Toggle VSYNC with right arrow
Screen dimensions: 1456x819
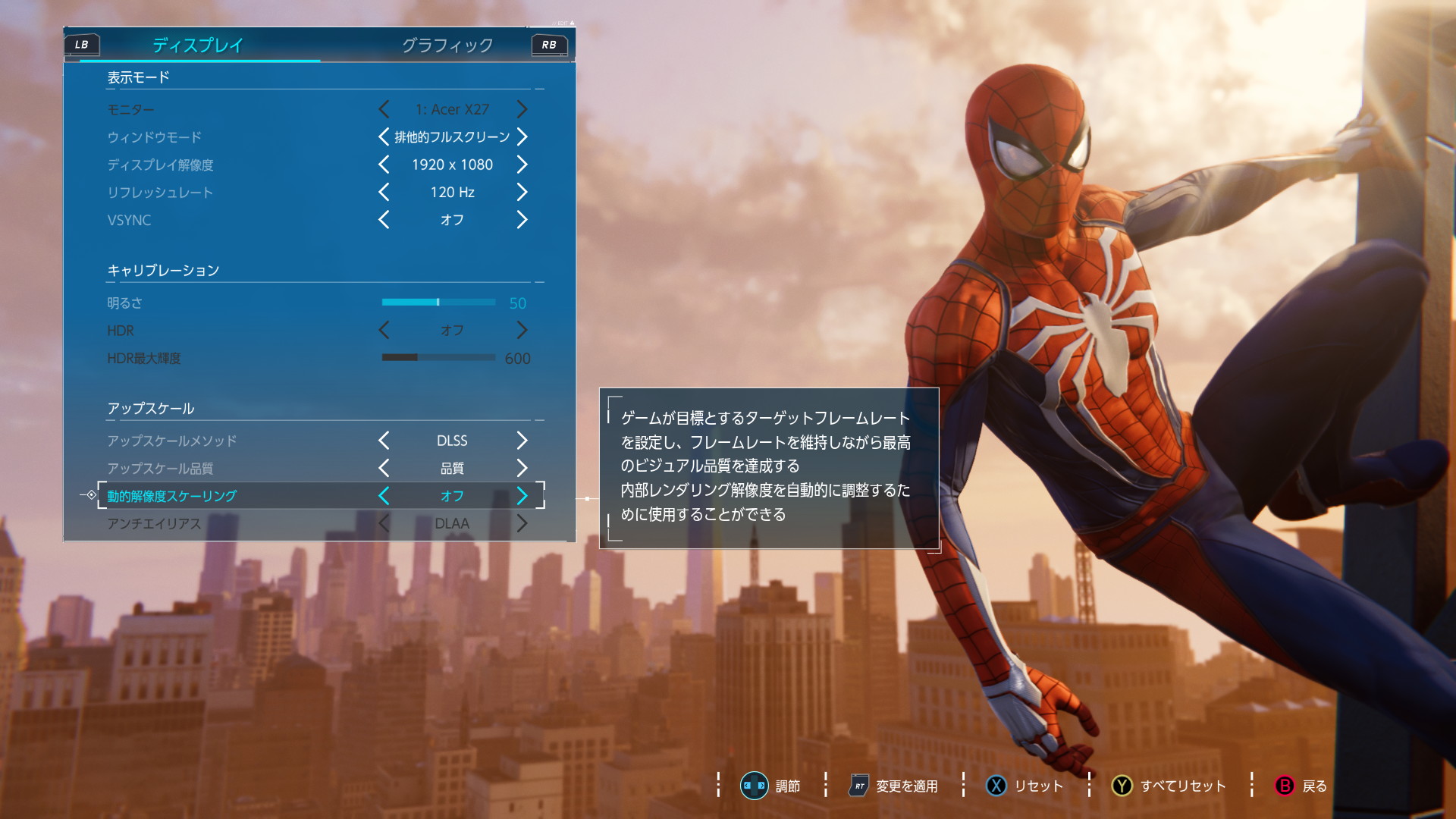click(522, 220)
